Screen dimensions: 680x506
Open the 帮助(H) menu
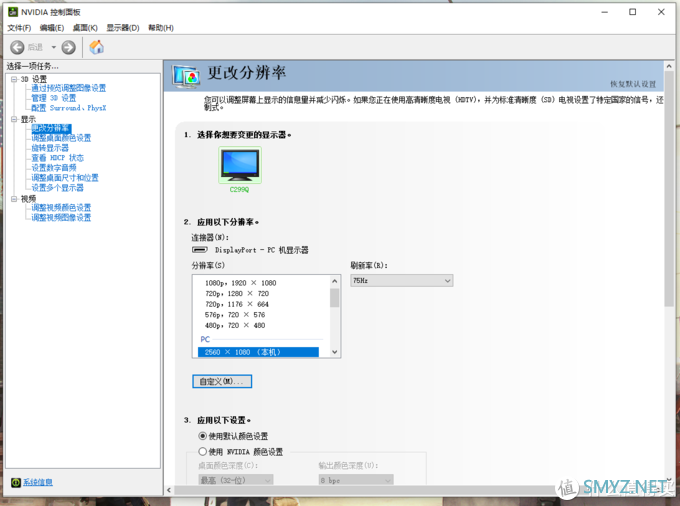coord(161,28)
